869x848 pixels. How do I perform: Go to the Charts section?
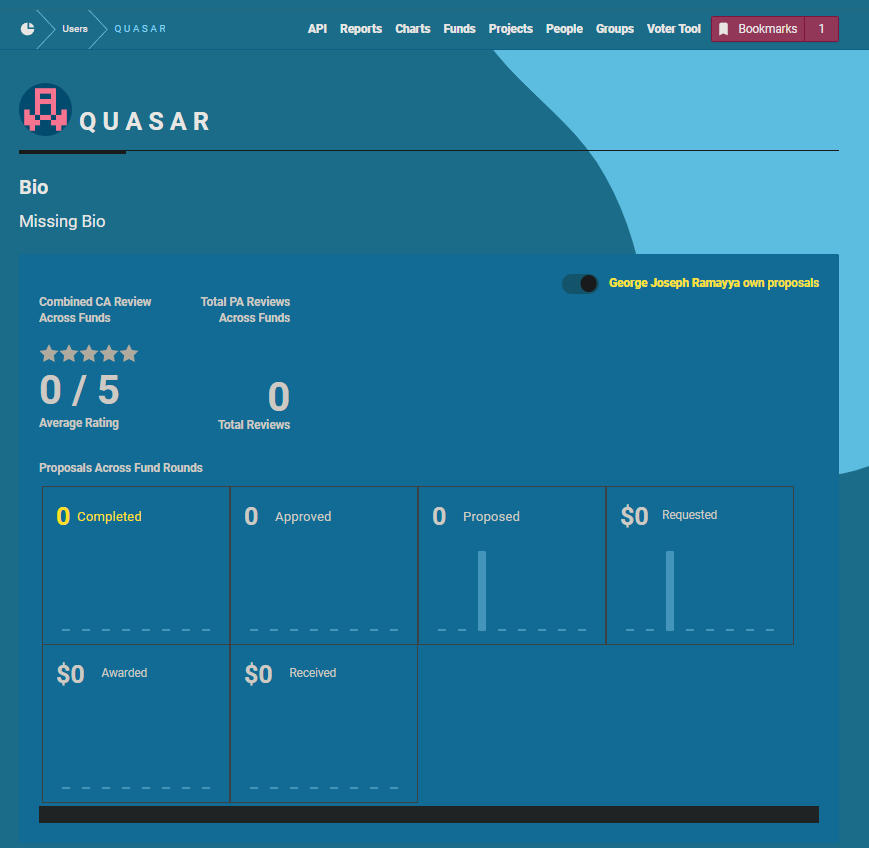click(413, 29)
